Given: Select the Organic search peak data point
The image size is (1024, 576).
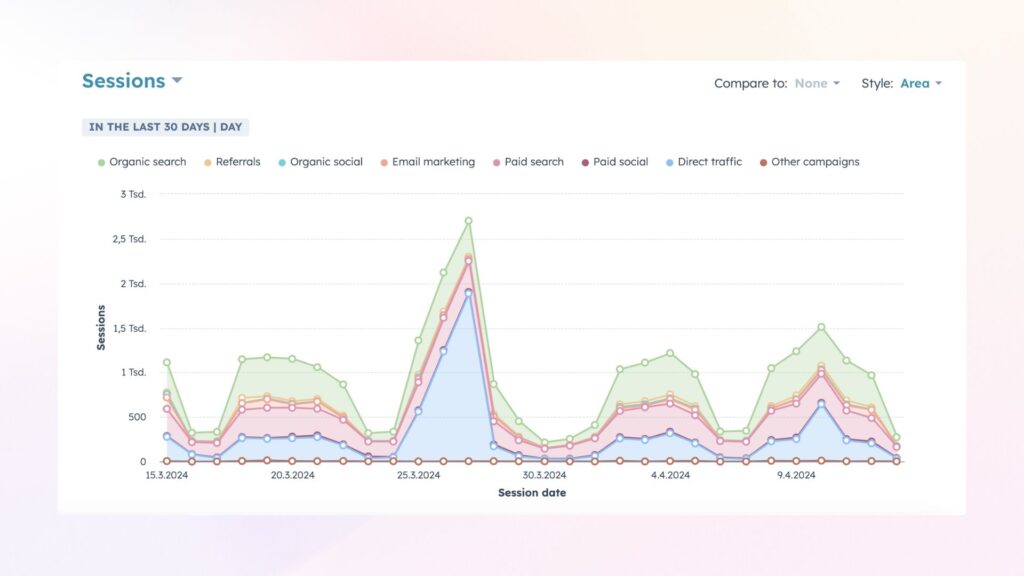Looking at the screenshot, I should click(468, 221).
